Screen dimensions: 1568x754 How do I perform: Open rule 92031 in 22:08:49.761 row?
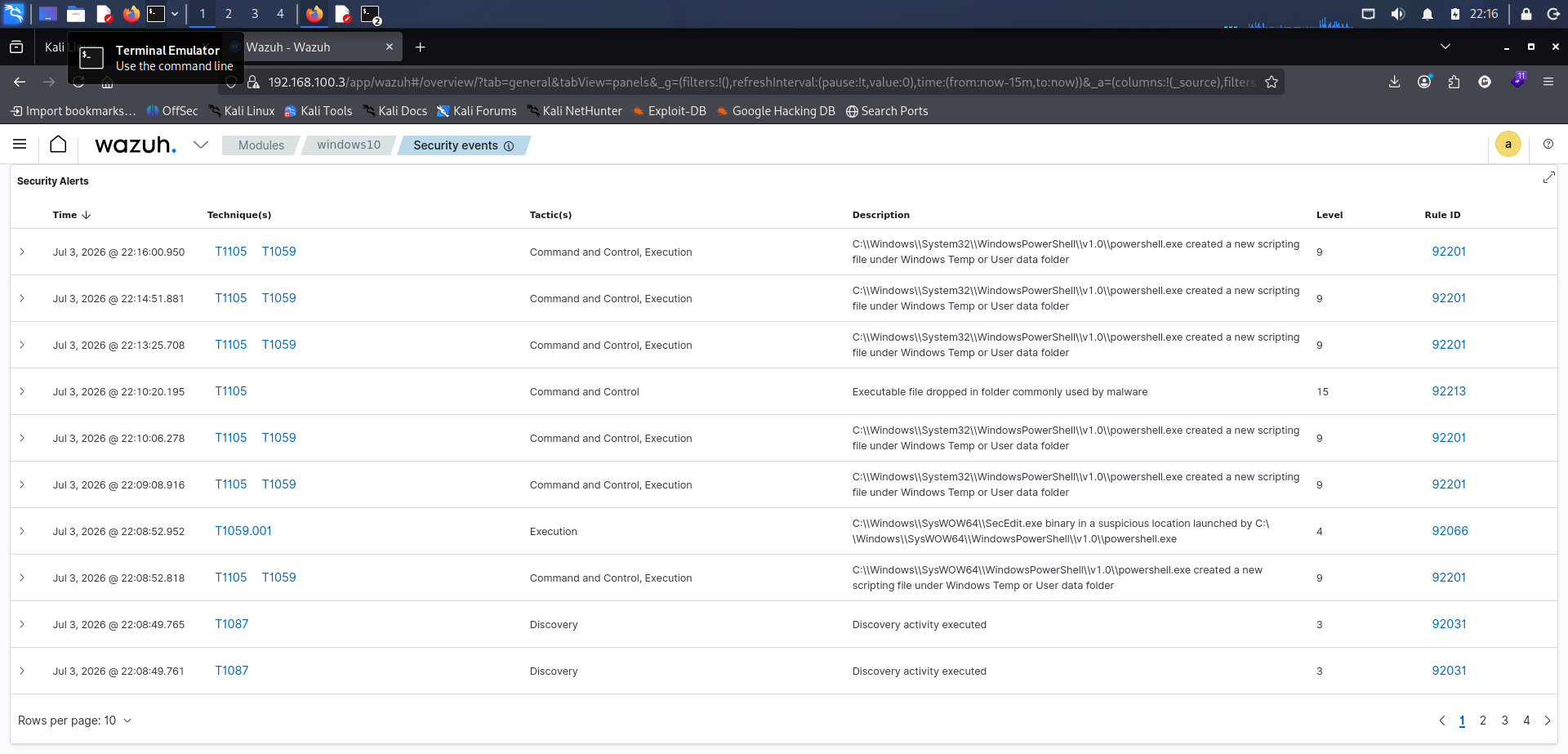click(x=1450, y=671)
